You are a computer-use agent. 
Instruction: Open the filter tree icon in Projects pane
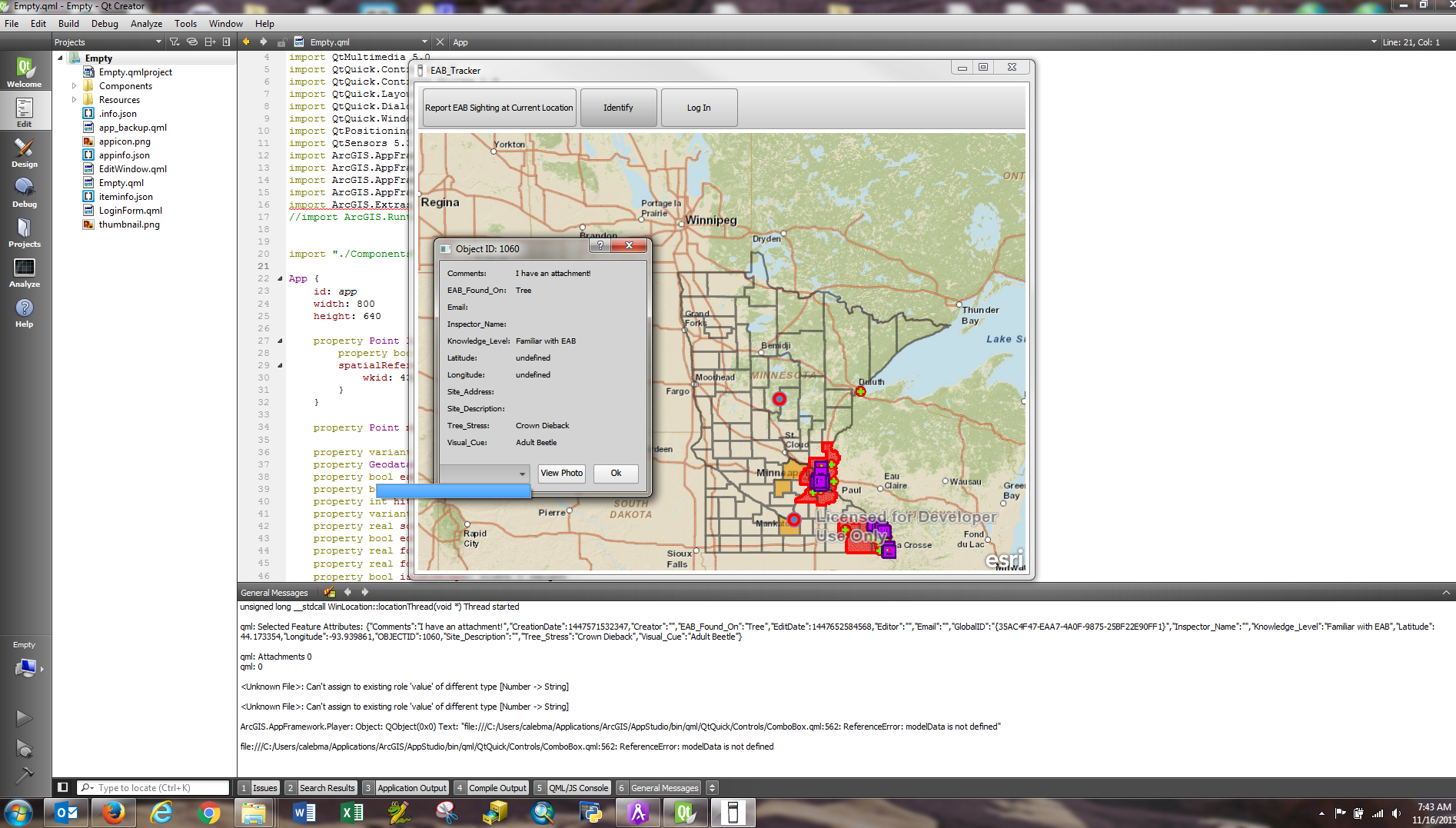[175, 42]
